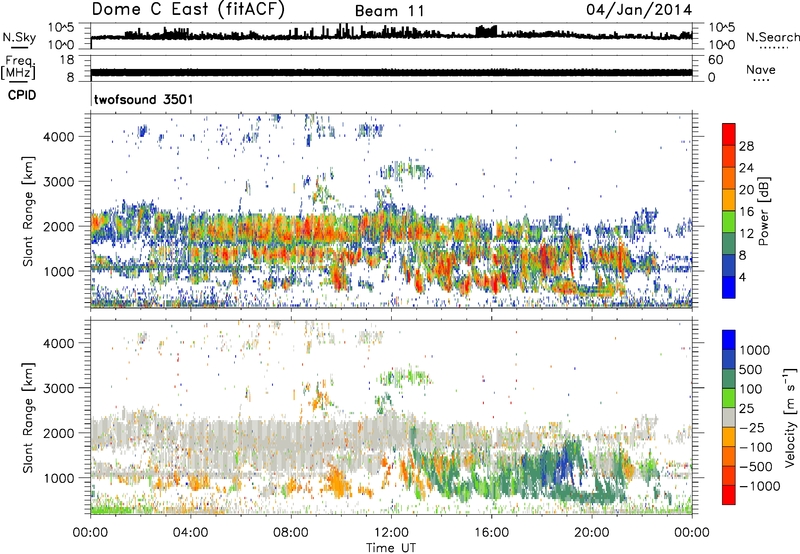Click the 'Freq. [MHz]' axis label
This screenshot has width=800, height=554.
pos(18,68)
